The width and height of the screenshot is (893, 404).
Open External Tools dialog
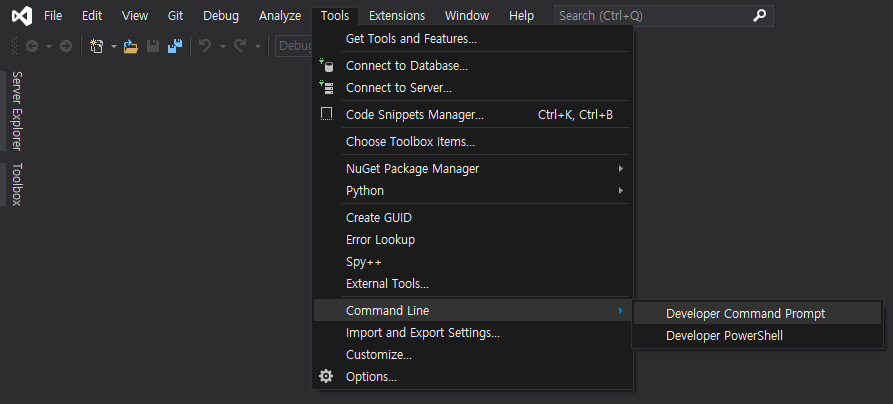(x=473, y=283)
